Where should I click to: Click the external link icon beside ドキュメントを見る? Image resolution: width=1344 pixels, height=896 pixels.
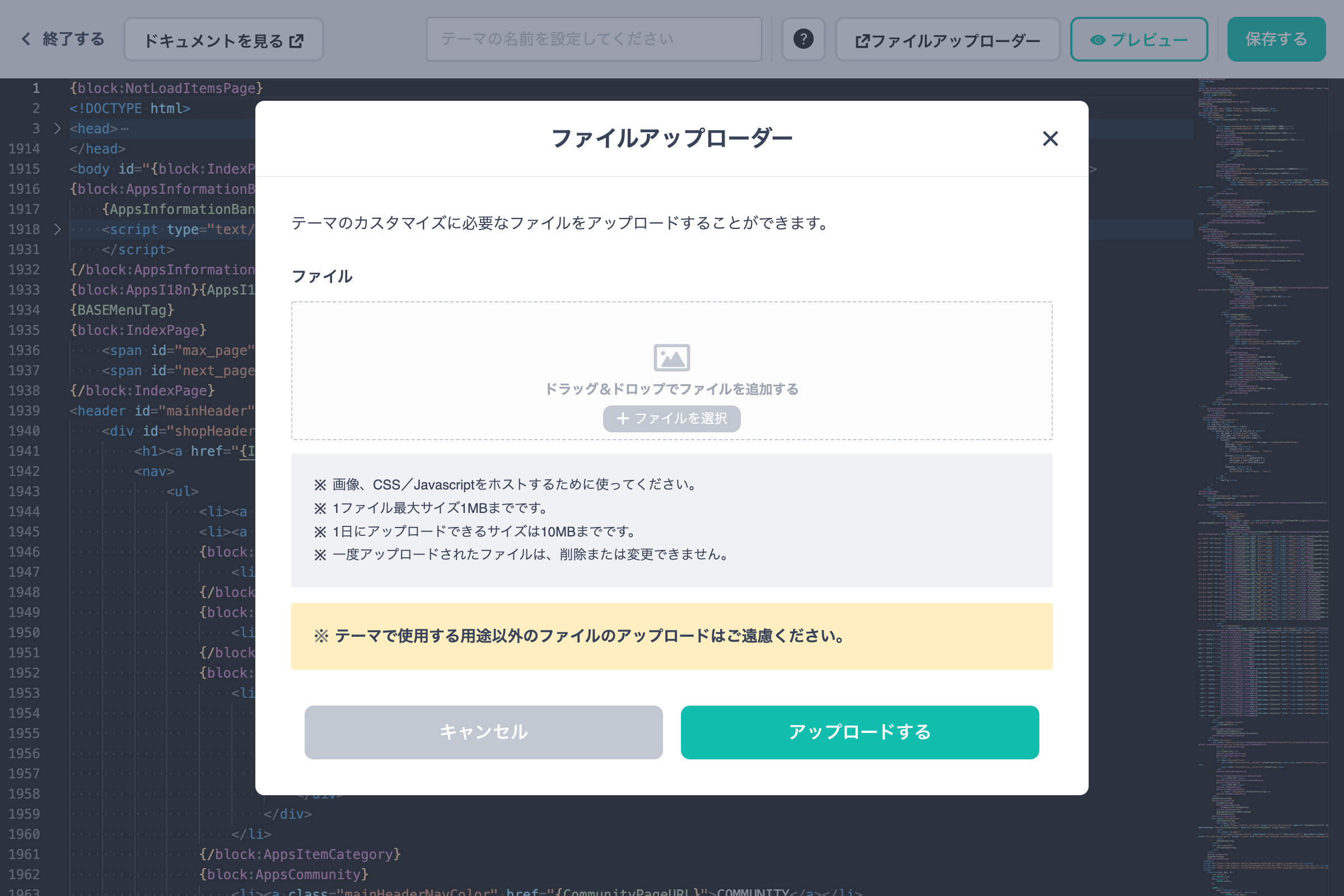(x=296, y=41)
